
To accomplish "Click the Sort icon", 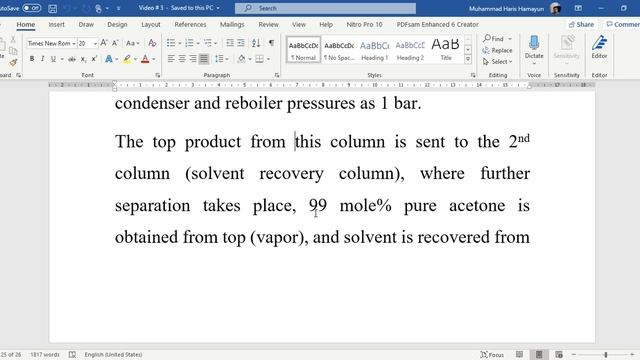I will (256, 43).
